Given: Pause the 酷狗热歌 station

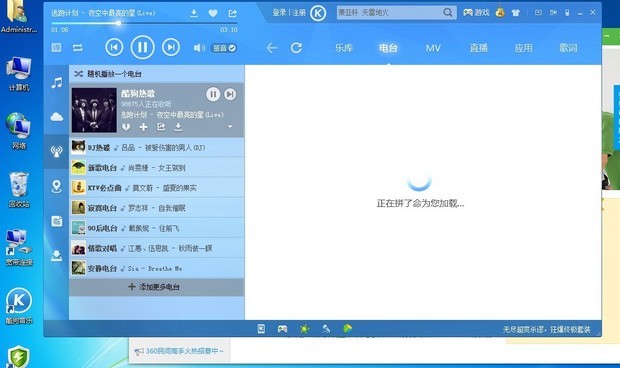Looking at the screenshot, I should 213,94.
